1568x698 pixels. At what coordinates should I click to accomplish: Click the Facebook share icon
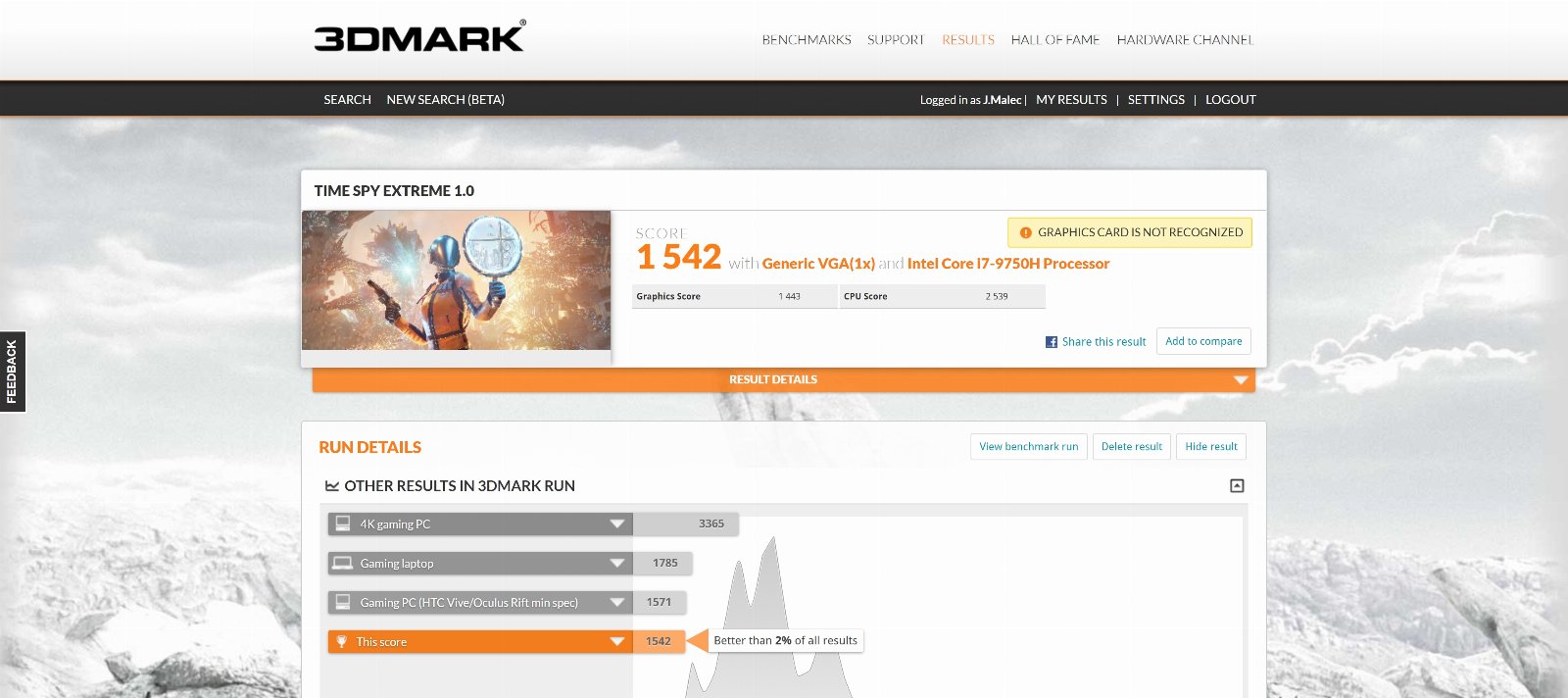[1052, 342]
